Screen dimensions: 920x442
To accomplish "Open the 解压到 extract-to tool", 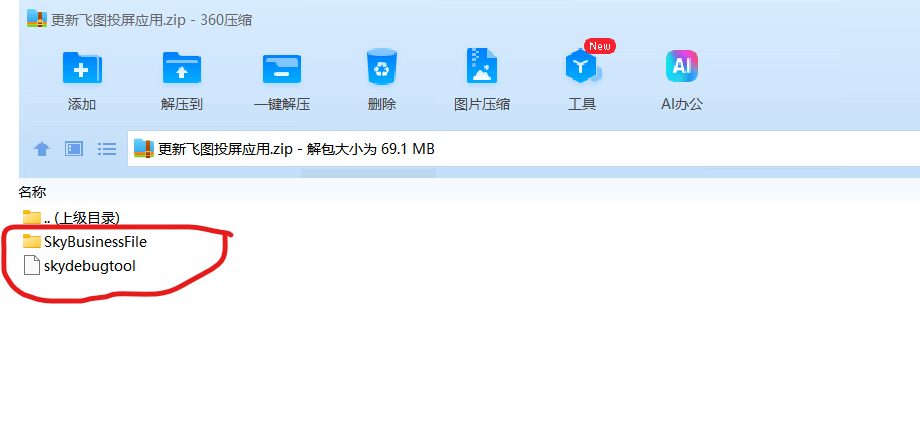I will coord(182,67).
